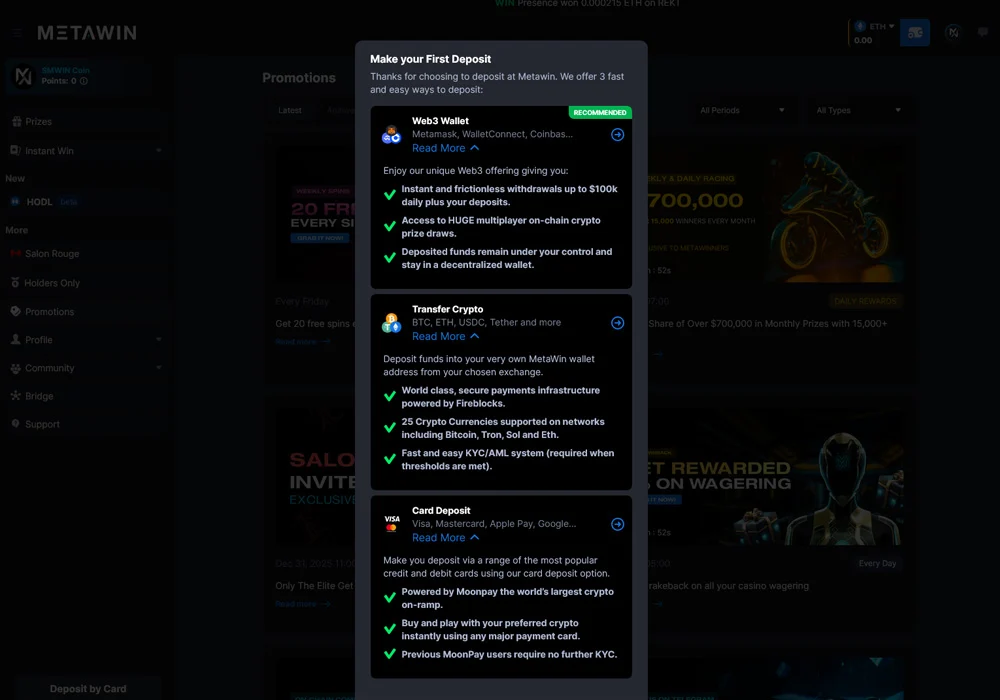Open the blue wallet button in header

(x=914, y=33)
